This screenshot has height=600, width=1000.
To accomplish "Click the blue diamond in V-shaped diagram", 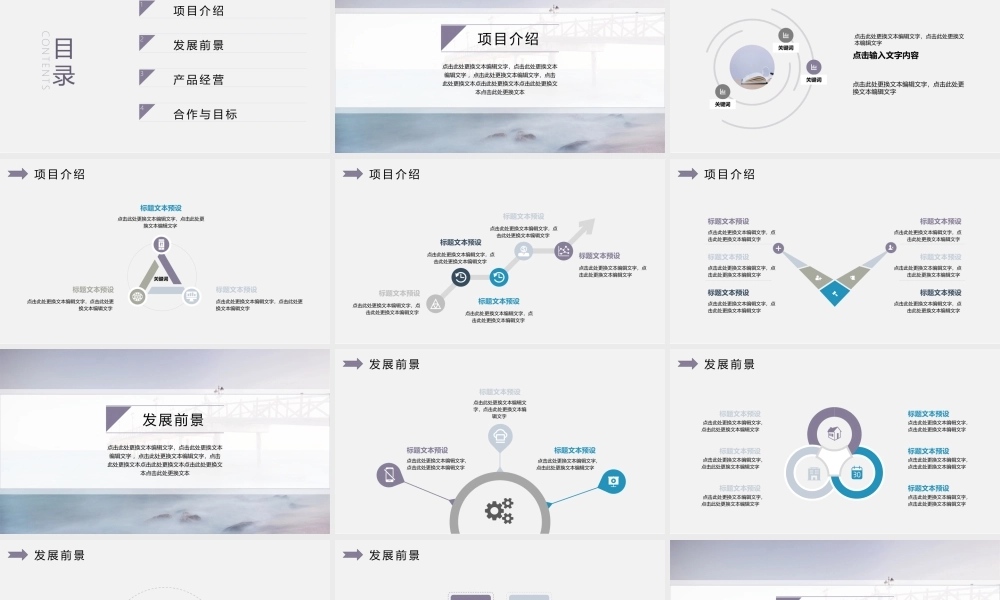I will coord(834,293).
